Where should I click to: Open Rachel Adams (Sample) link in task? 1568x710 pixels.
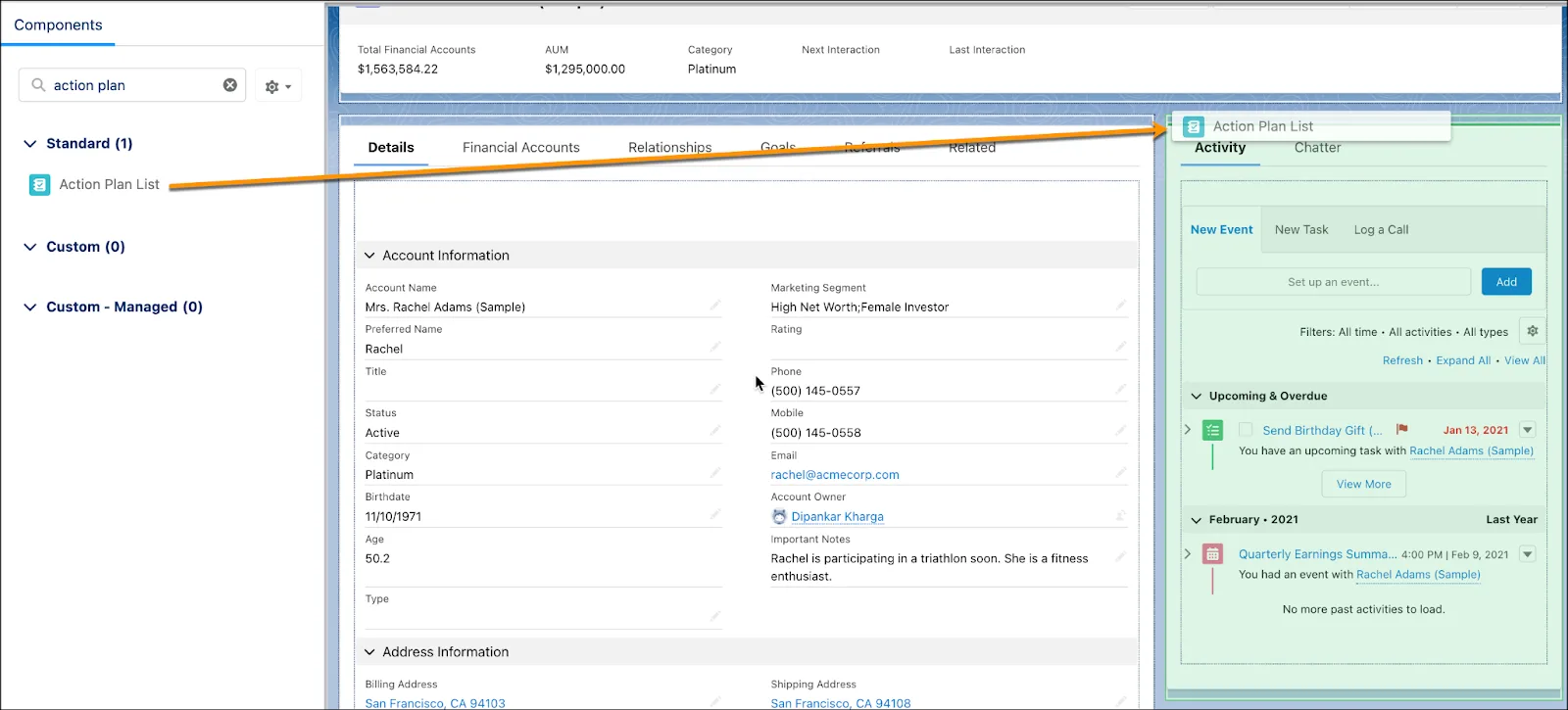(x=1471, y=450)
